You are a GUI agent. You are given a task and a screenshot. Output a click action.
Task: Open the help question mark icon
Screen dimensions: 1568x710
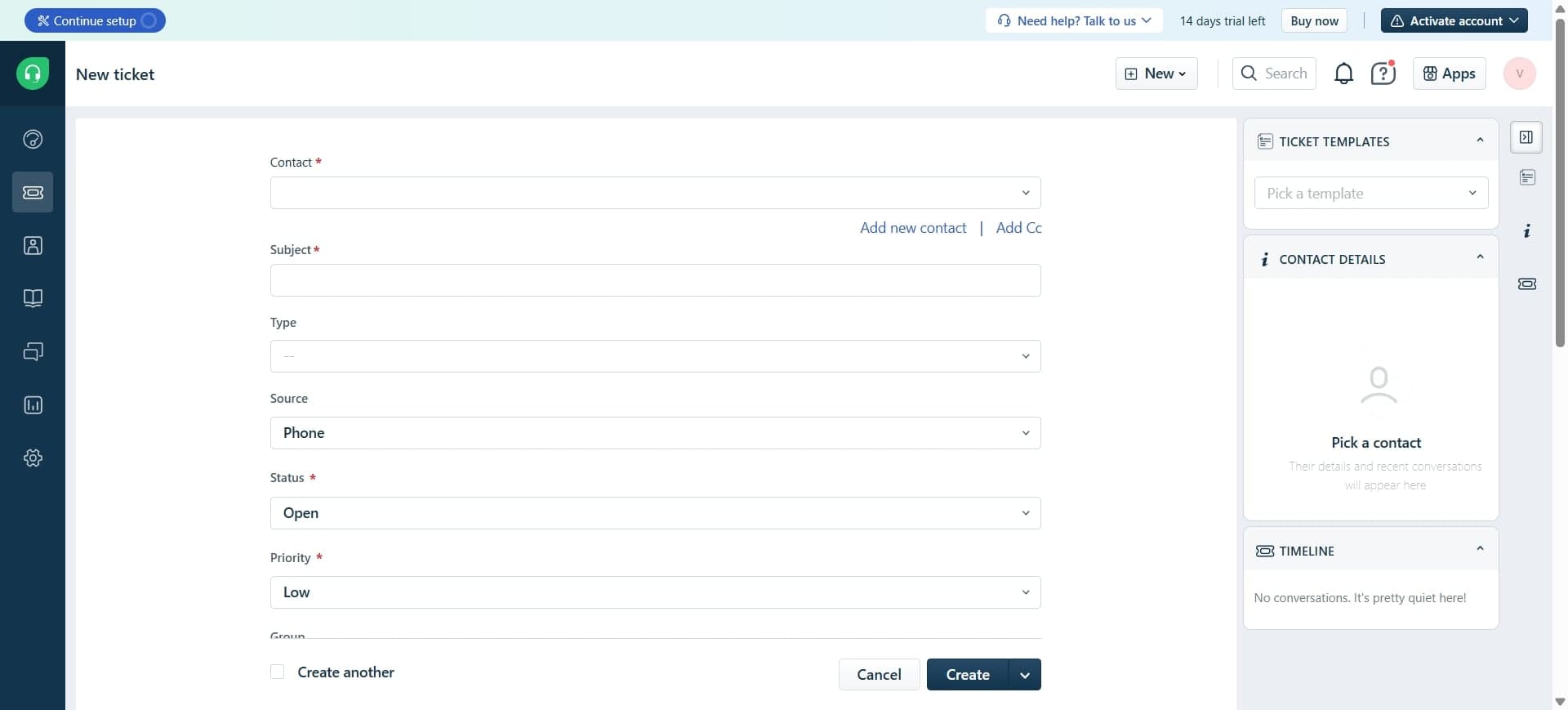pyautogui.click(x=1383, y=74)
